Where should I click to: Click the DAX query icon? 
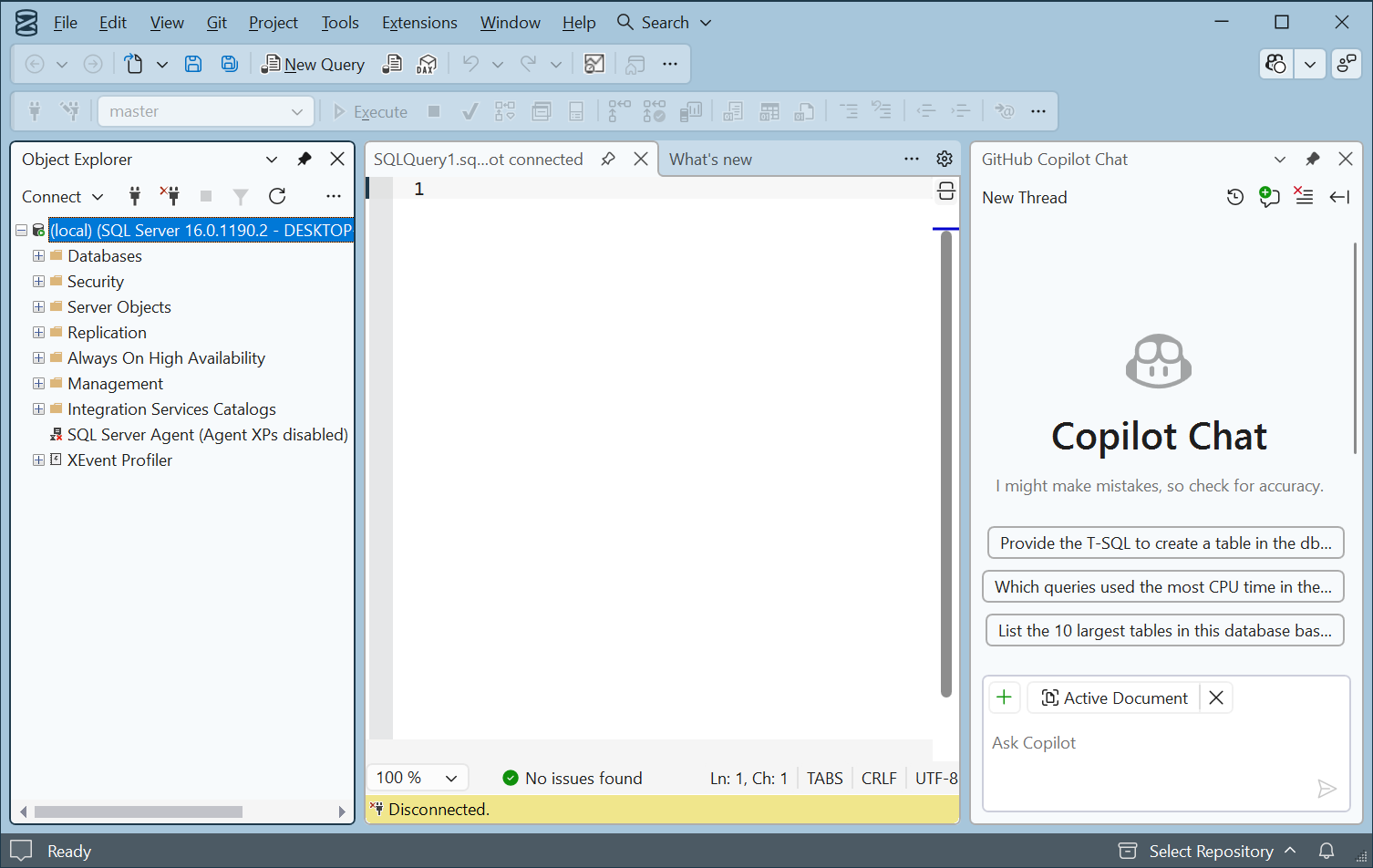pyautogui.click(x=427, y=64)
